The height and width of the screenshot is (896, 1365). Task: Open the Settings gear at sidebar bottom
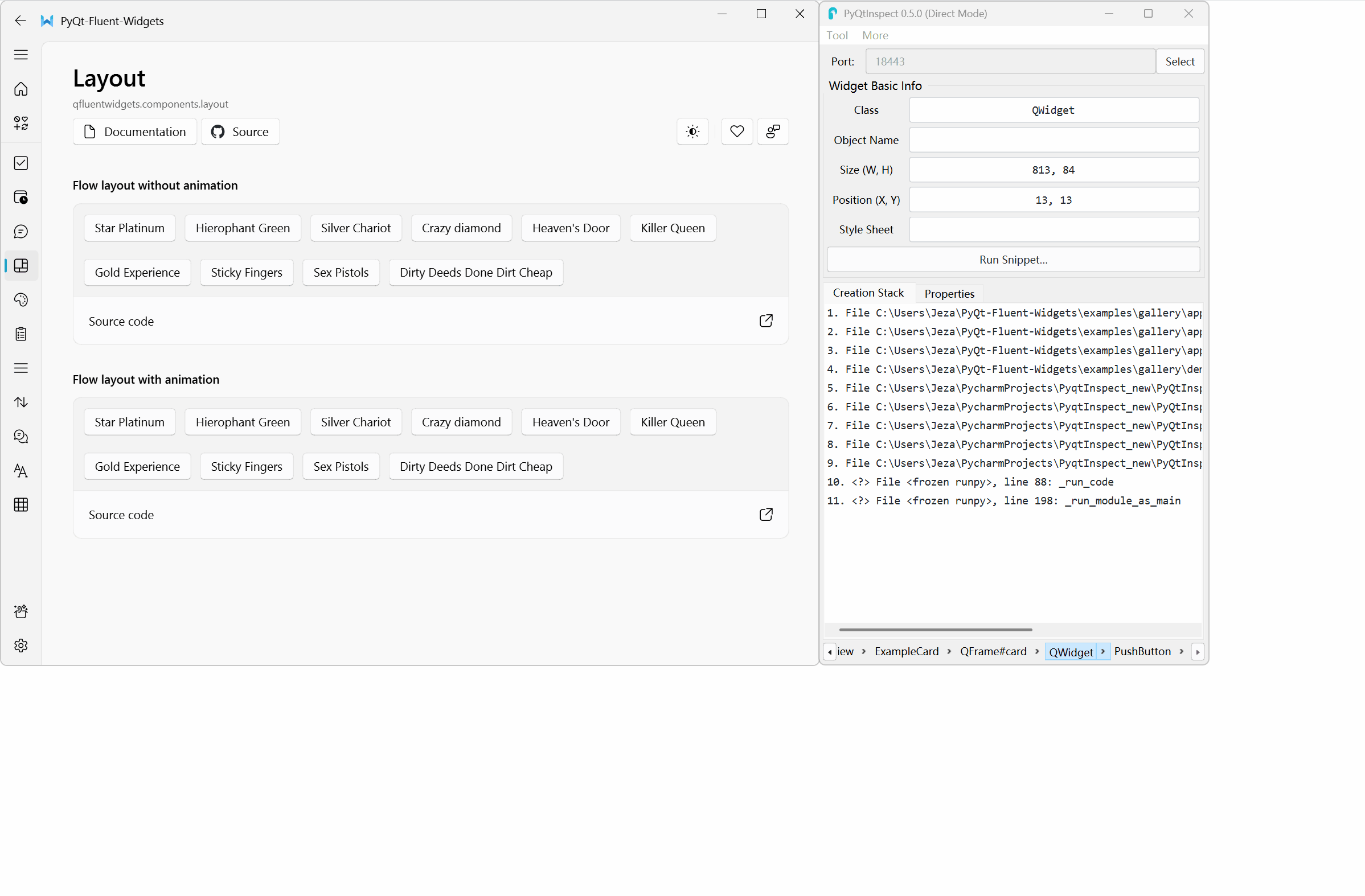point(21,645)
